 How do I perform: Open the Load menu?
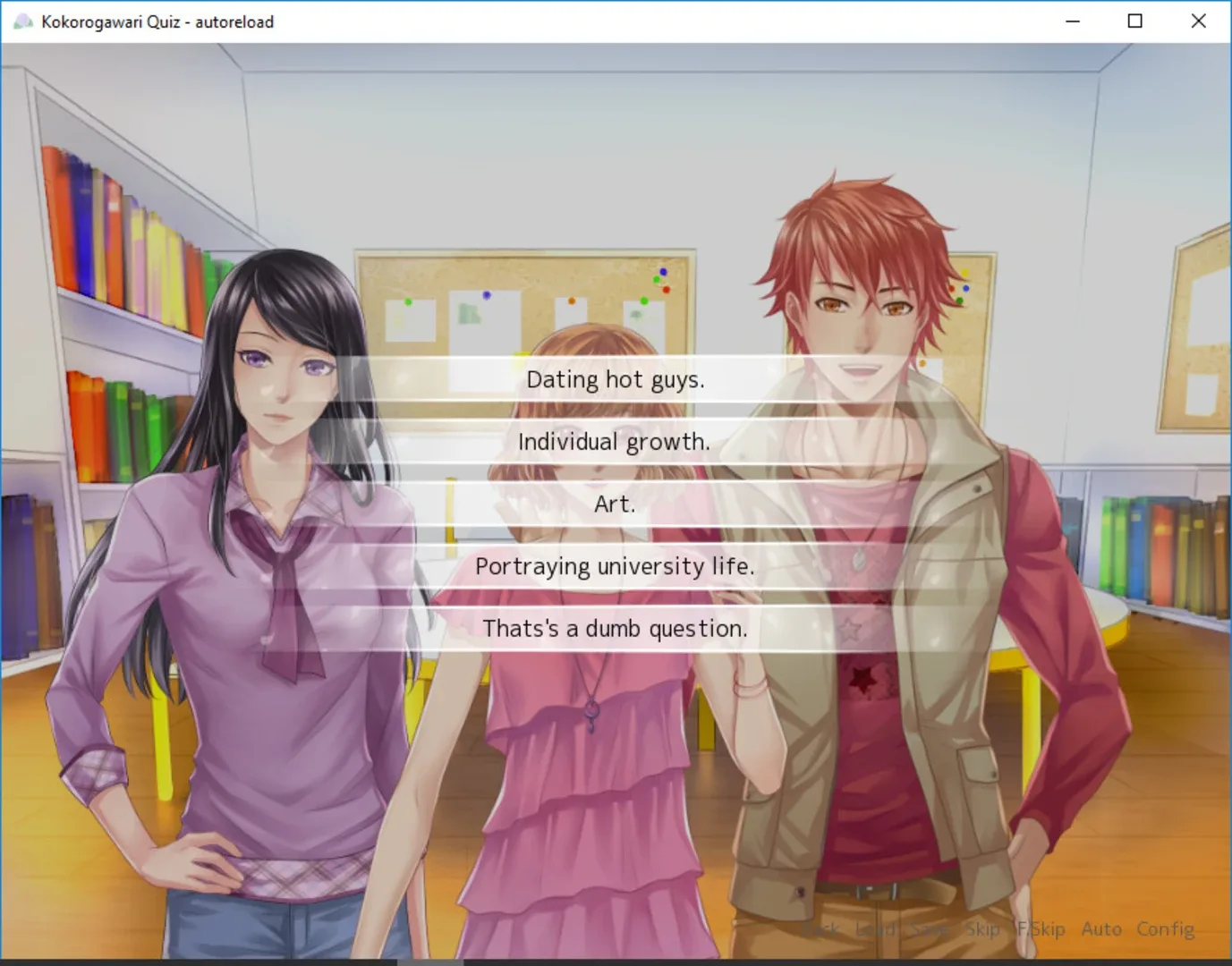tap(875, 929)
